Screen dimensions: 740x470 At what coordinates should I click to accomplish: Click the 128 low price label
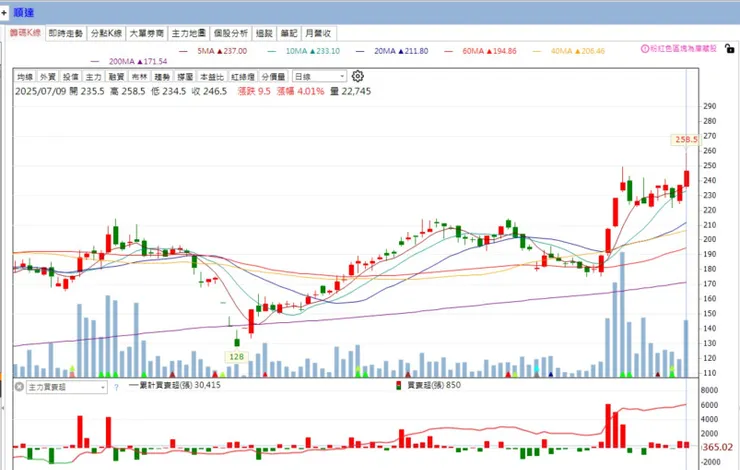coord(236,357)
